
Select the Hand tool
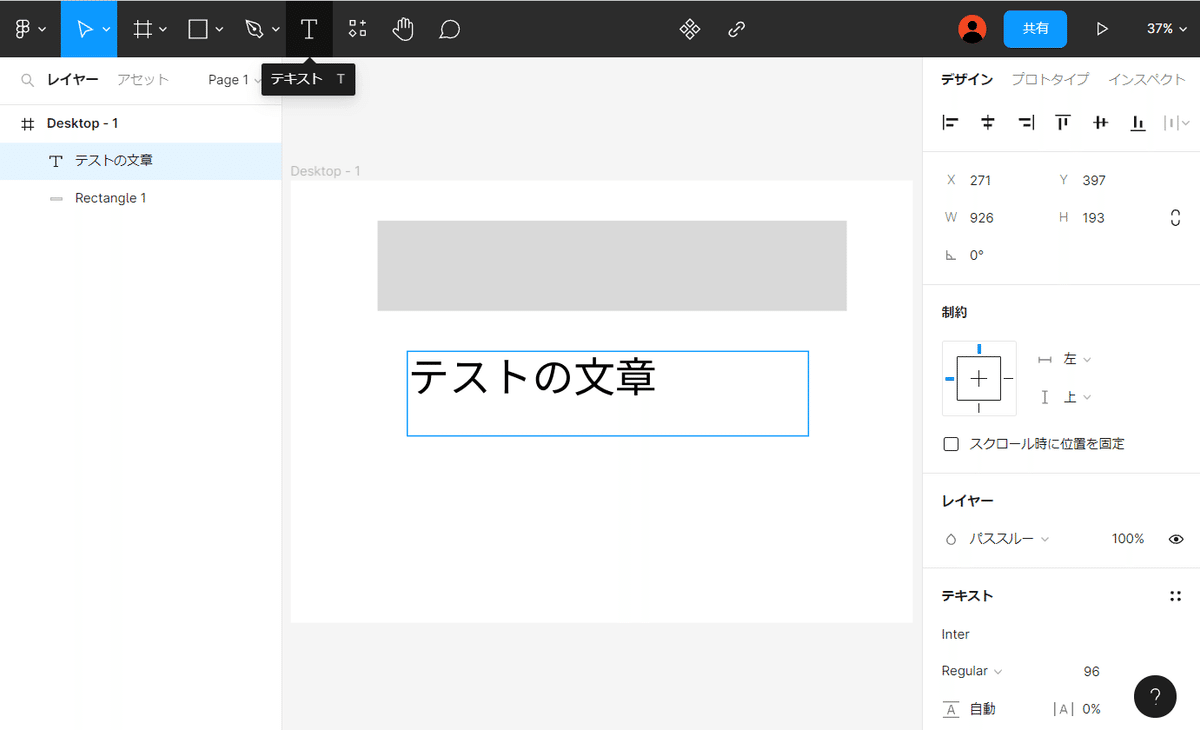[403, 29]
